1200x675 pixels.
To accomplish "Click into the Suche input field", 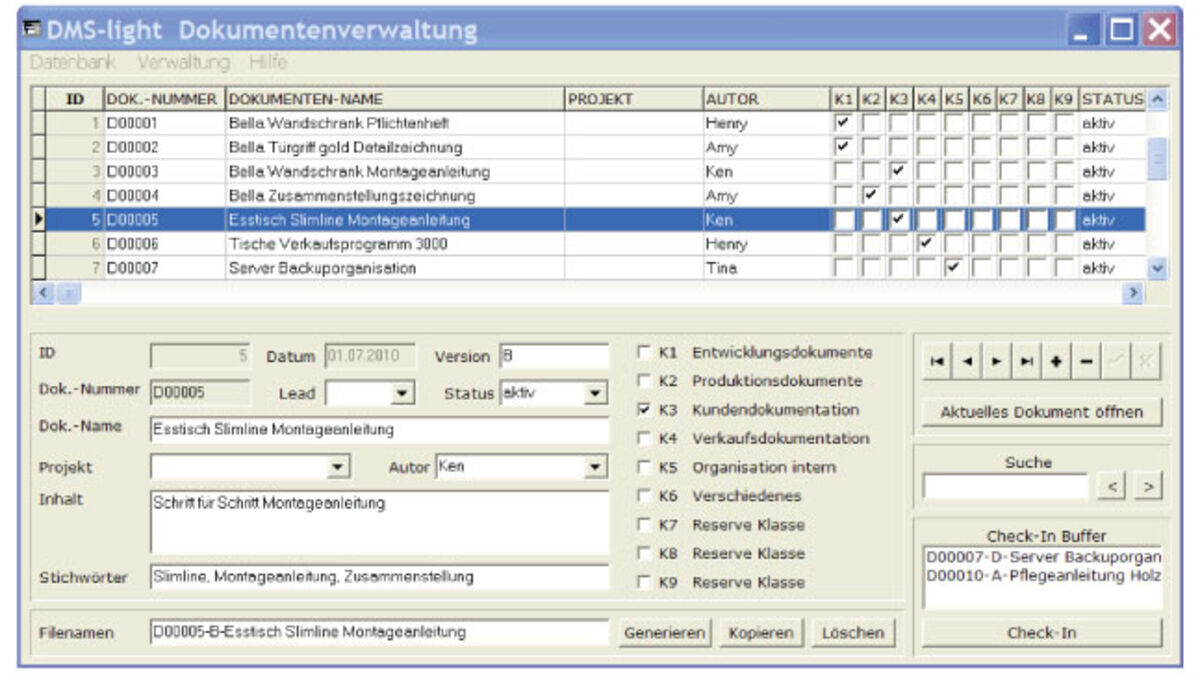I will 1004,487.
